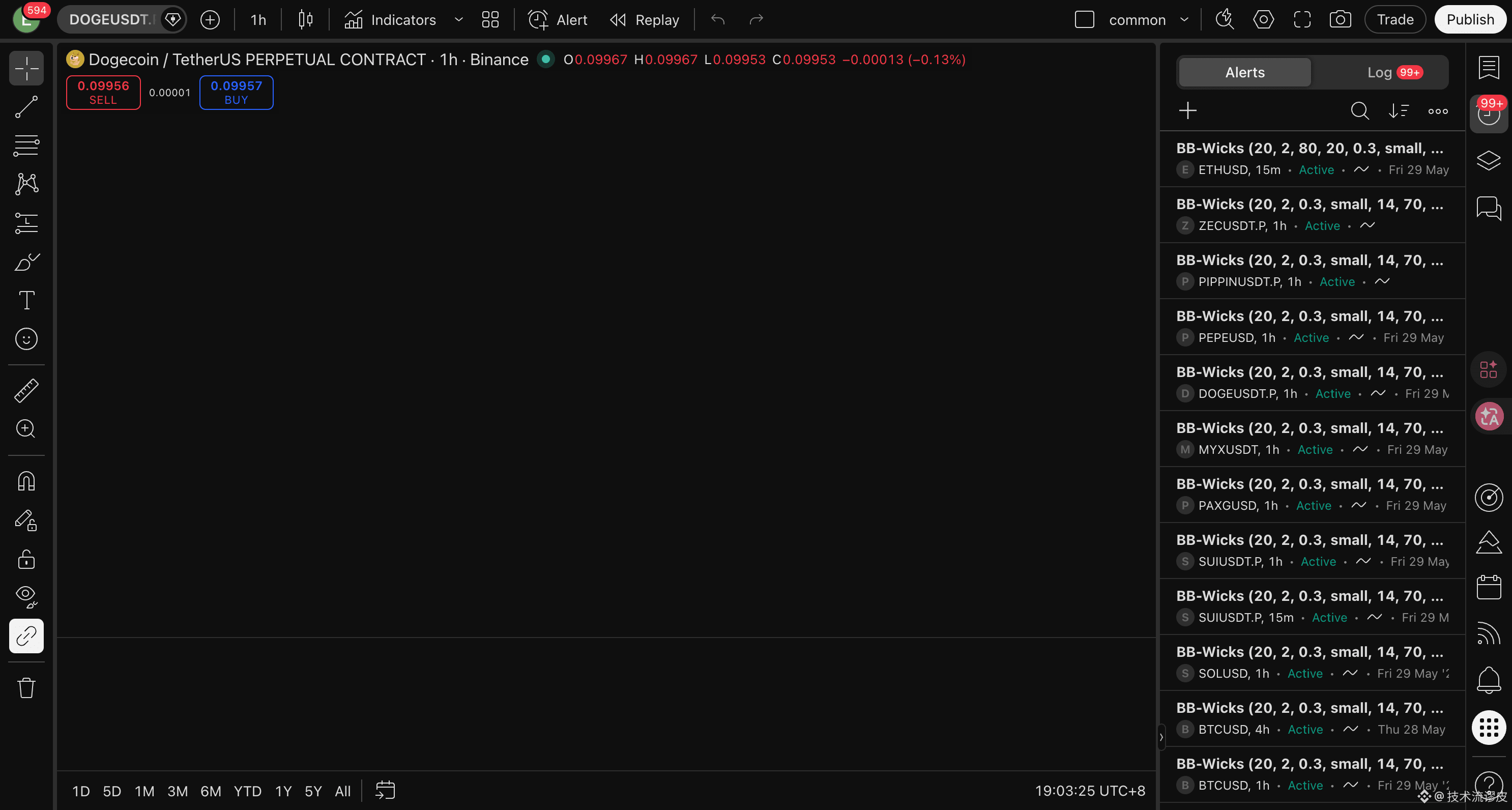Expand the favorite indicators dropdown arrow
Image resolution: width=1512 pixels, height=810 pixels.
click(x=459, y=19)
